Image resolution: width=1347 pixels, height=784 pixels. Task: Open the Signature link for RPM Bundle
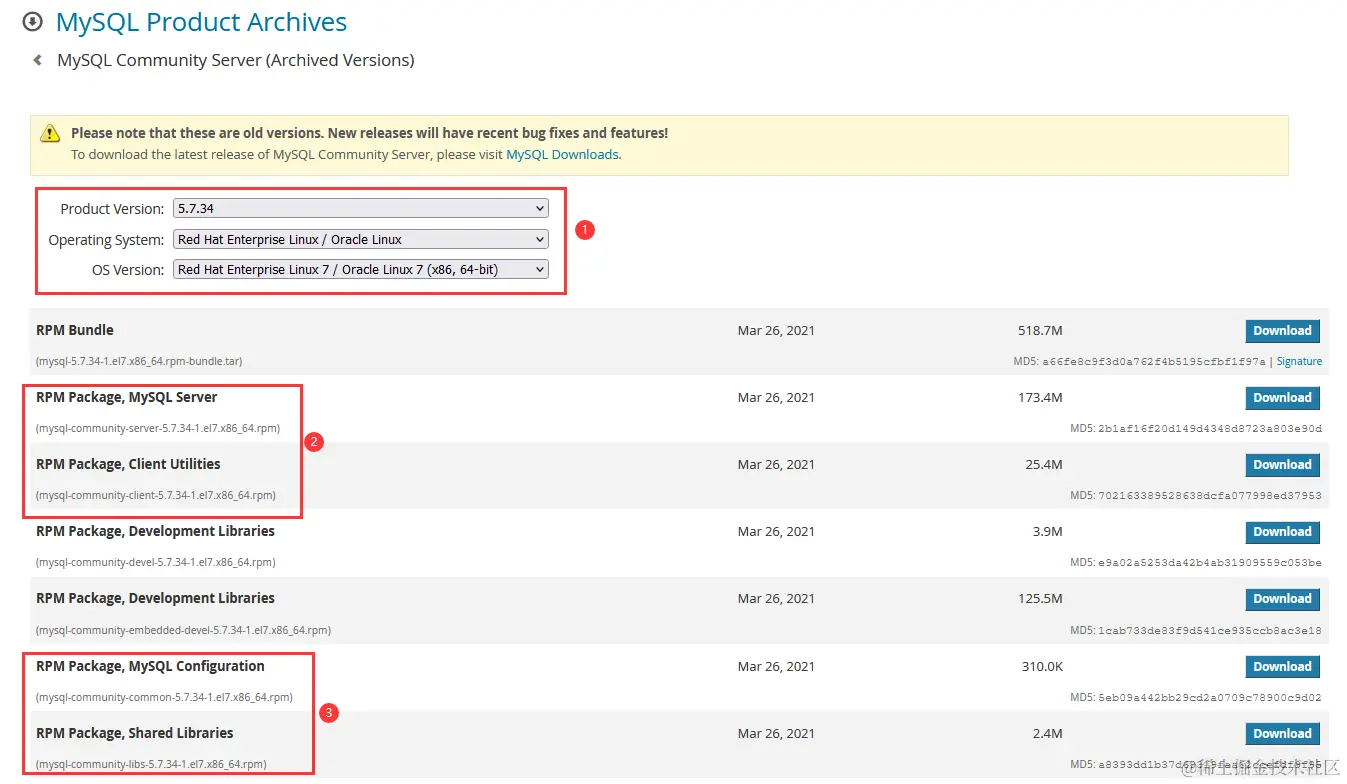1299,361
